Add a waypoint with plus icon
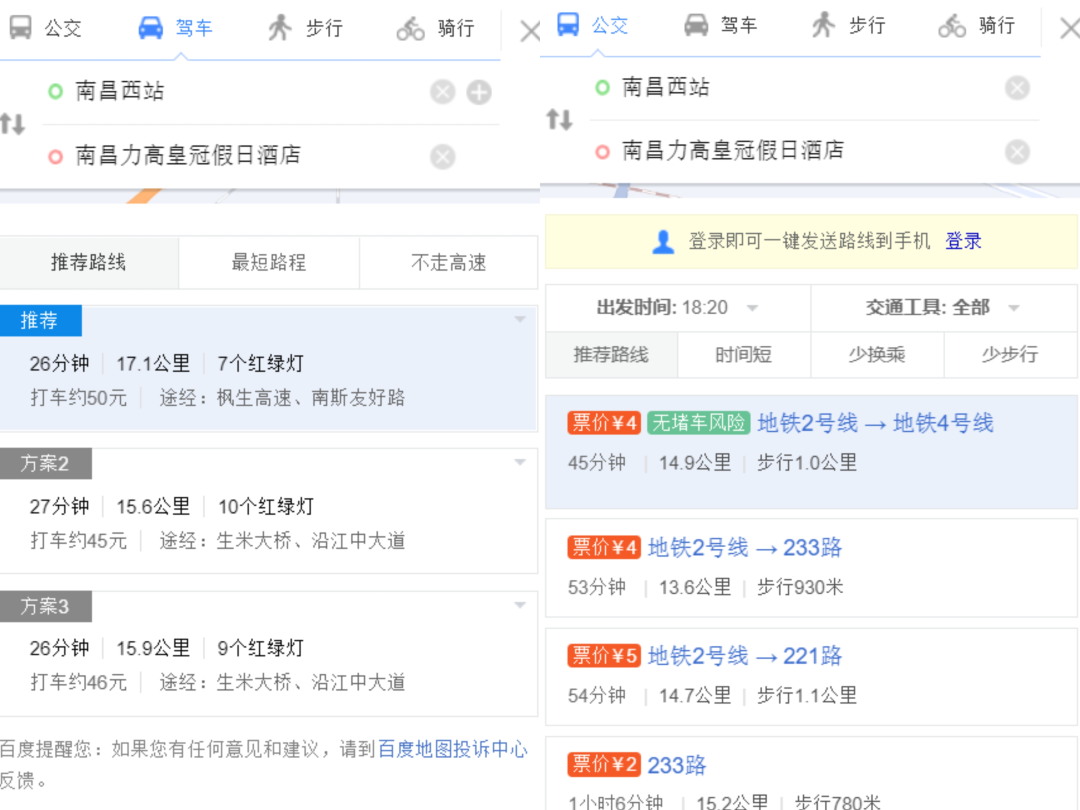The height and width of the screenshot is (810, 1080). pos(479,92)
